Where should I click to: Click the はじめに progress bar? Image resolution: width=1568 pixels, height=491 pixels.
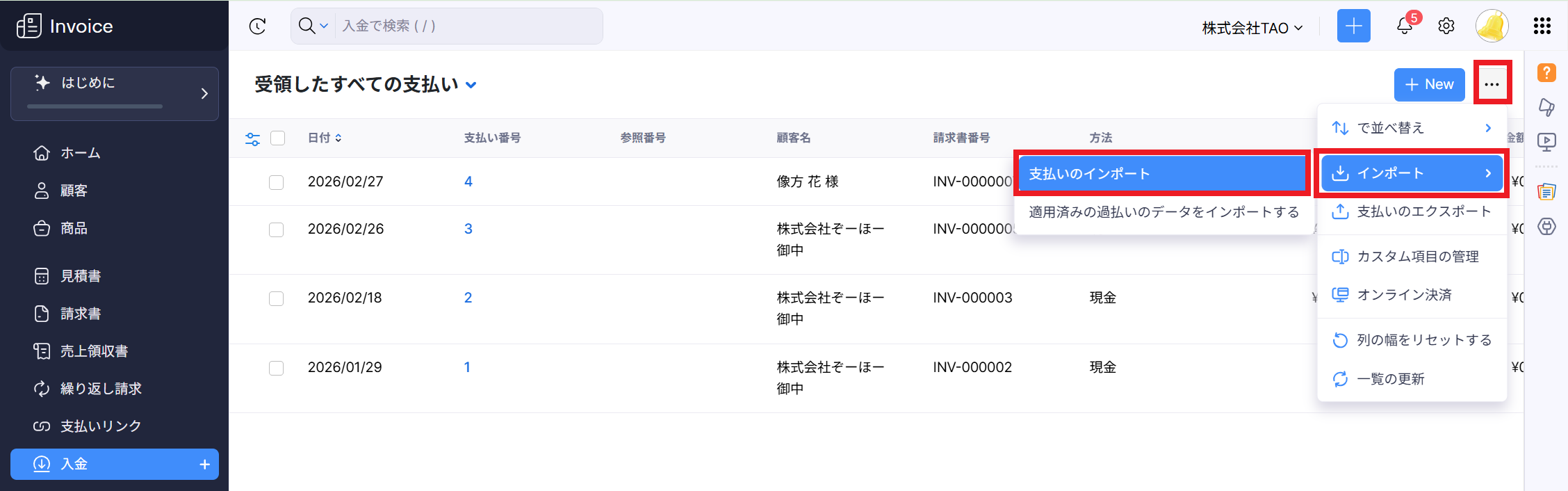point(95,106)
